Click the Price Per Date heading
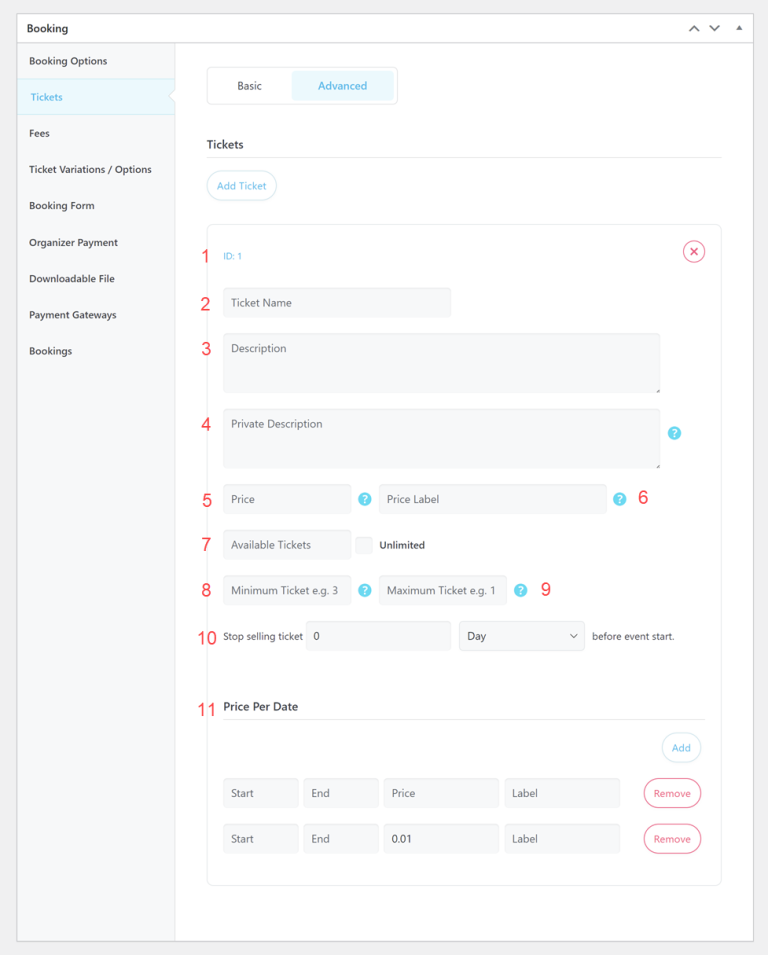The image size is (768, 955). click(x=261, y=707)
